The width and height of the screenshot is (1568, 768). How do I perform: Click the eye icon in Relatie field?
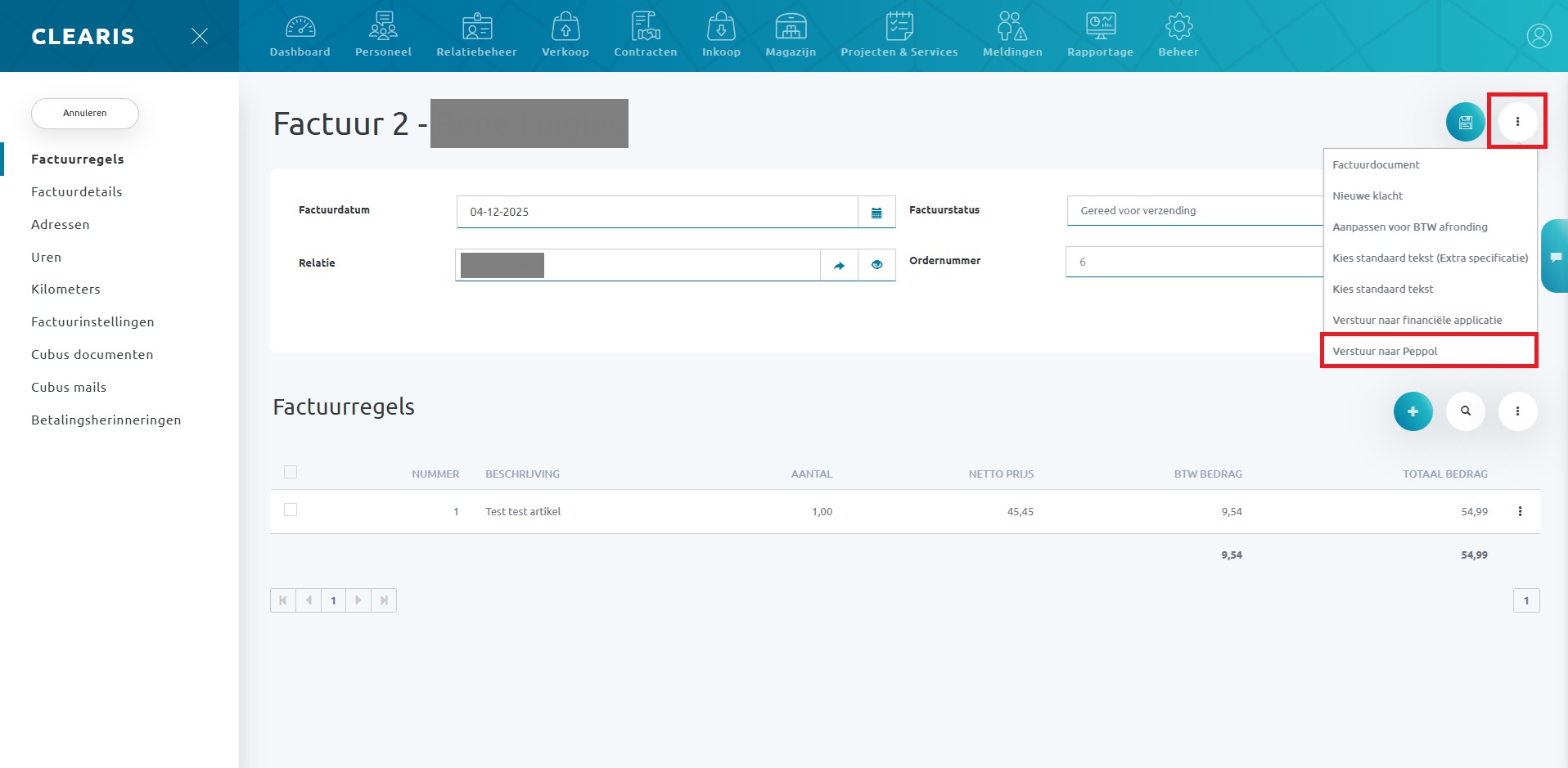pyautogui.click(x=876, y=265)
